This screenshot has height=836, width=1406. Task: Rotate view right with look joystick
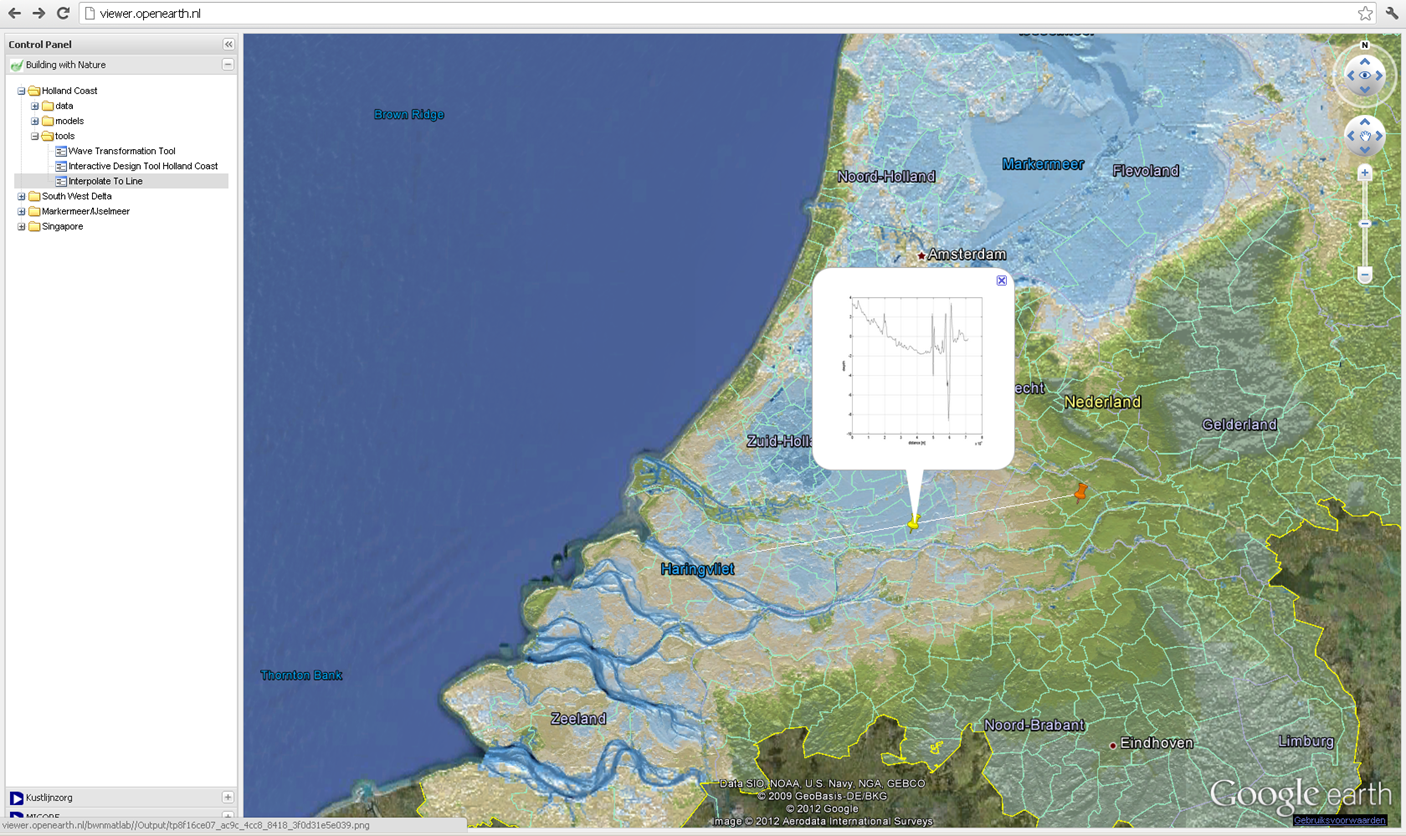click(1380, 76)
